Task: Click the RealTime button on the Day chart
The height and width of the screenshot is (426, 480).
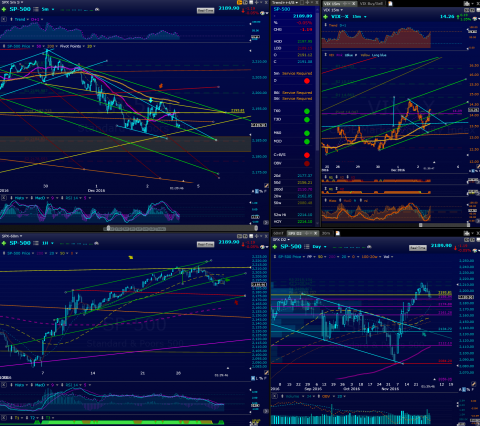Action: point(418,248)
